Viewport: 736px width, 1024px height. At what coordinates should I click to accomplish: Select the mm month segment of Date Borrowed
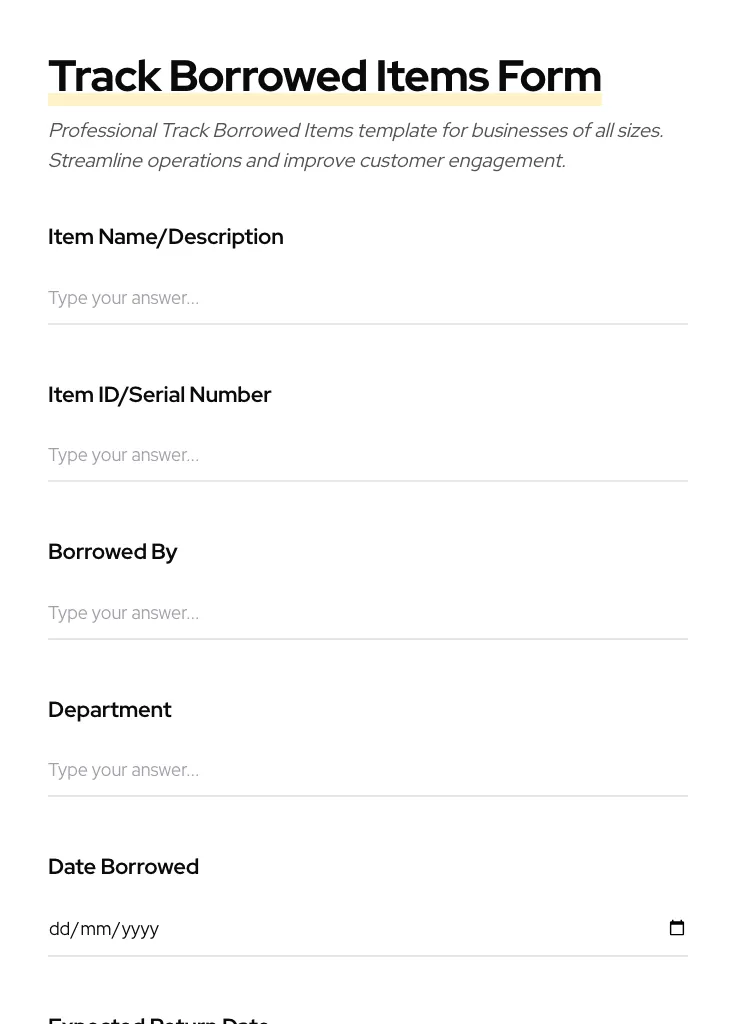[x=95, y=929]
